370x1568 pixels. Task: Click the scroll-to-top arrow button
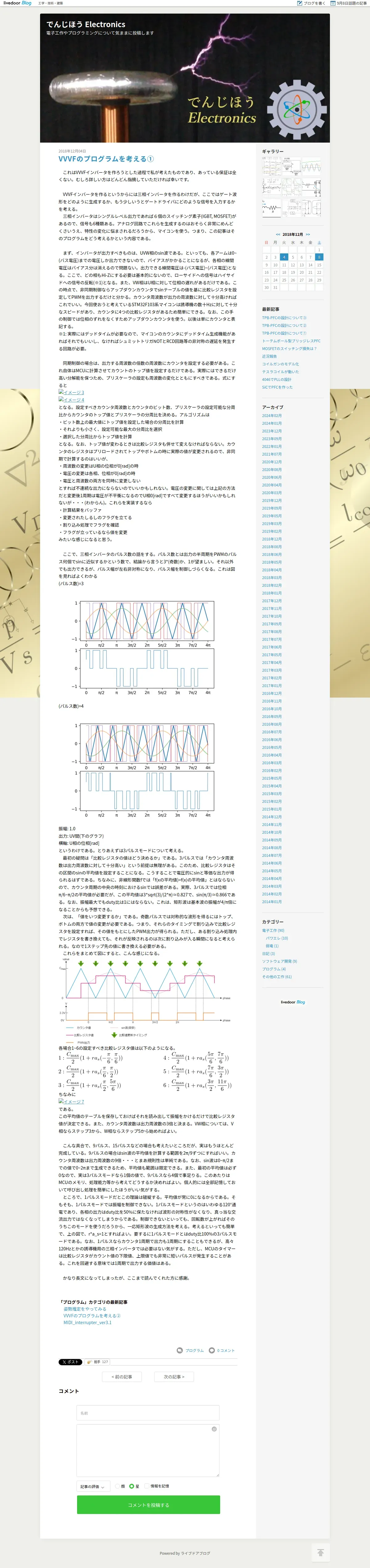[x=320, y=1553]
